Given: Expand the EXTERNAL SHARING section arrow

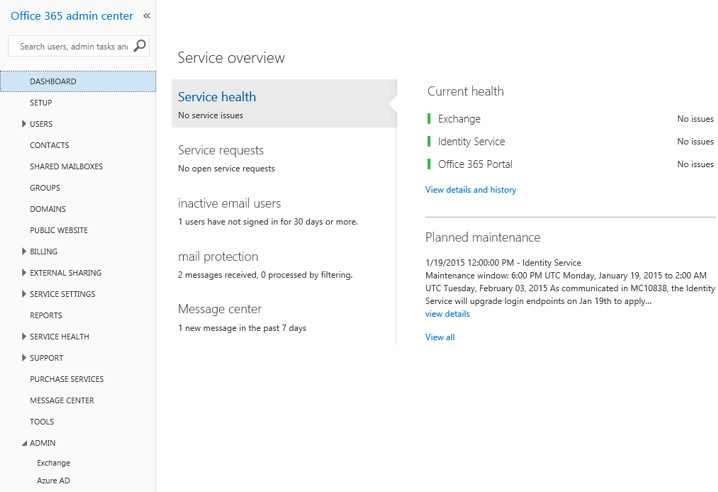Looking at the screenshot, I should point(24,273).
